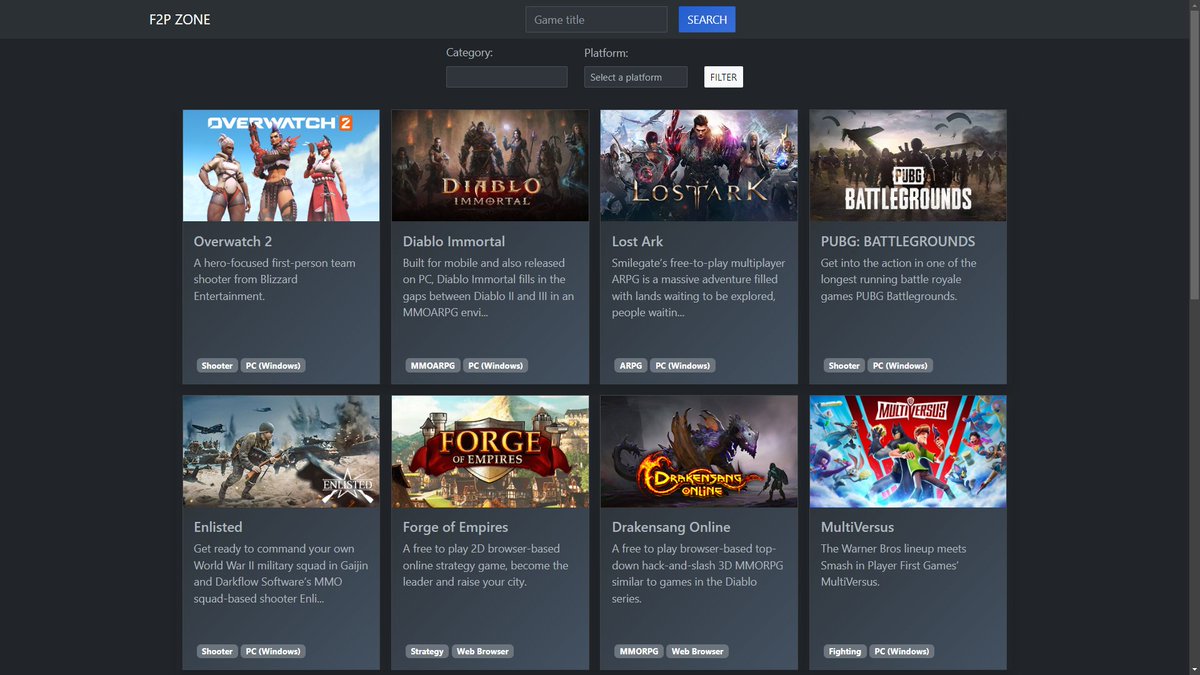Screen dimensions: 1200x675
Task: Click Shooter tag on Overwatch 2 card
Action: tap(217, 366)
